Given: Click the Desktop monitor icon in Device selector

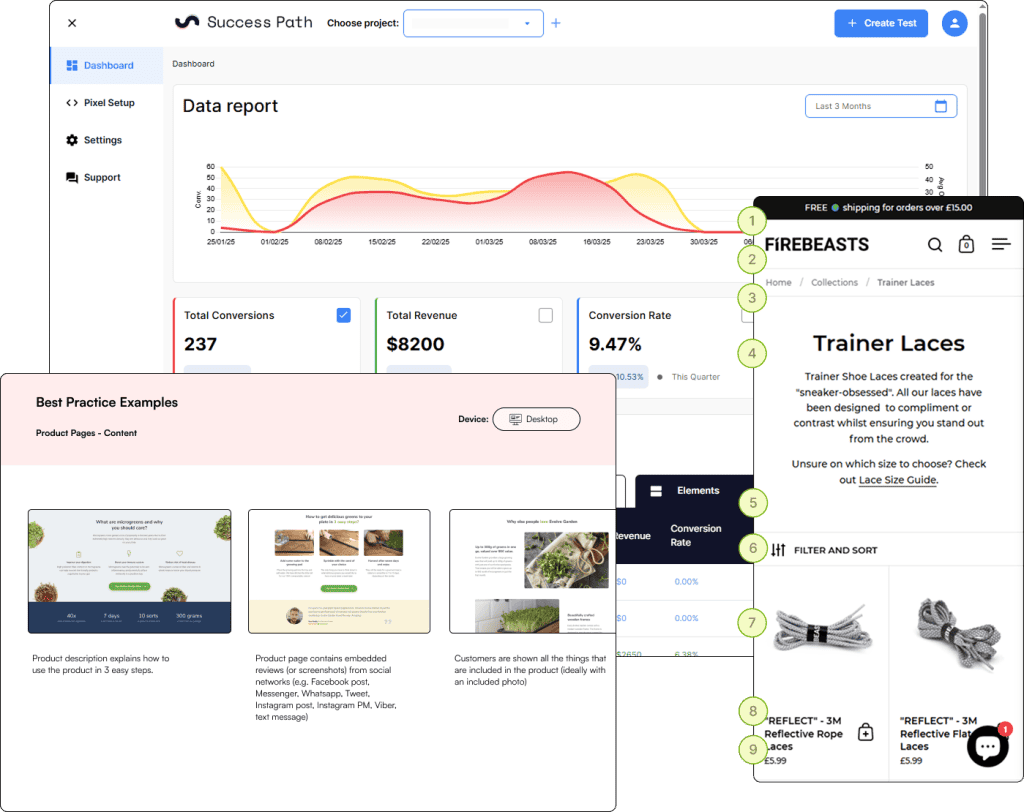Looking at the screenshot, I should (515, 419).
